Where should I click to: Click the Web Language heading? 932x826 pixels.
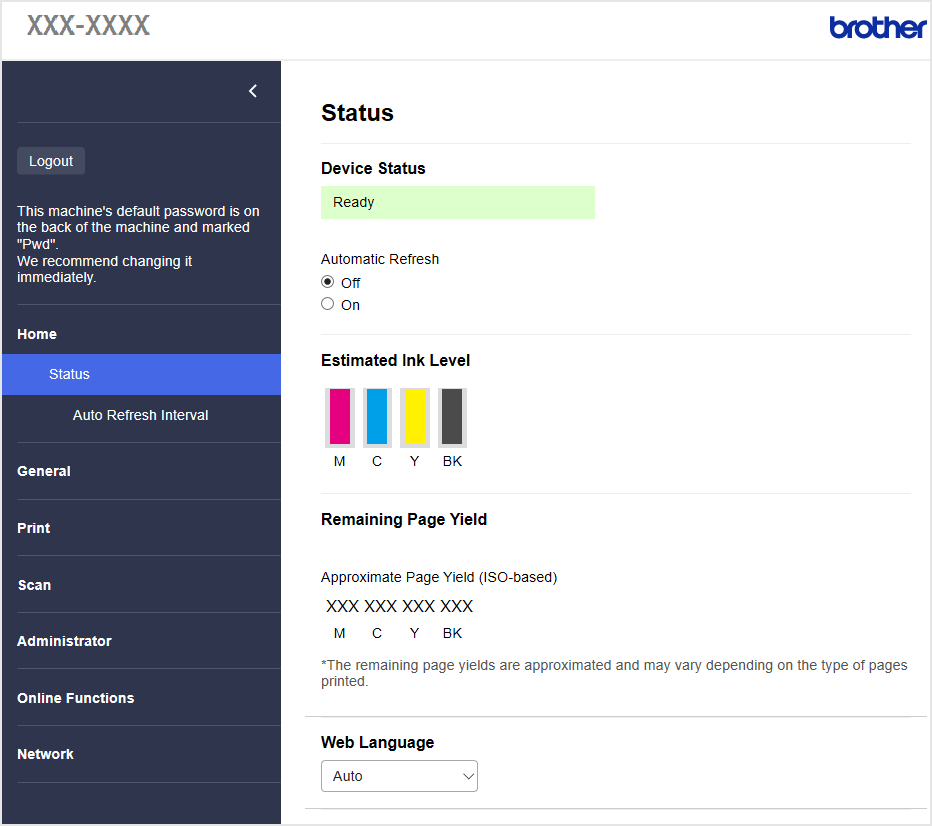[x=377, y=742]
